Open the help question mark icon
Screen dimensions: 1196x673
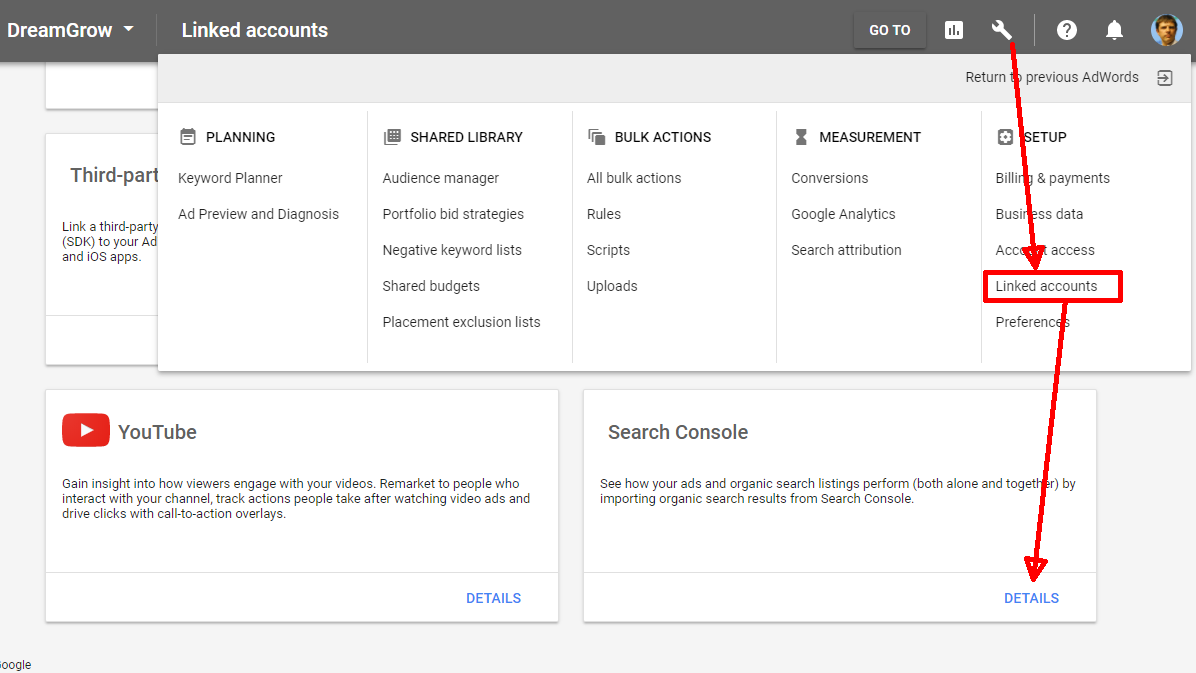click(x=1067, y=30)
